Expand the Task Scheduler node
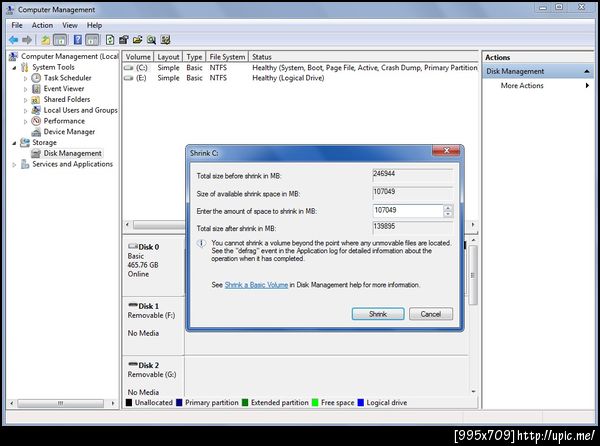 (x=26, y=78)
